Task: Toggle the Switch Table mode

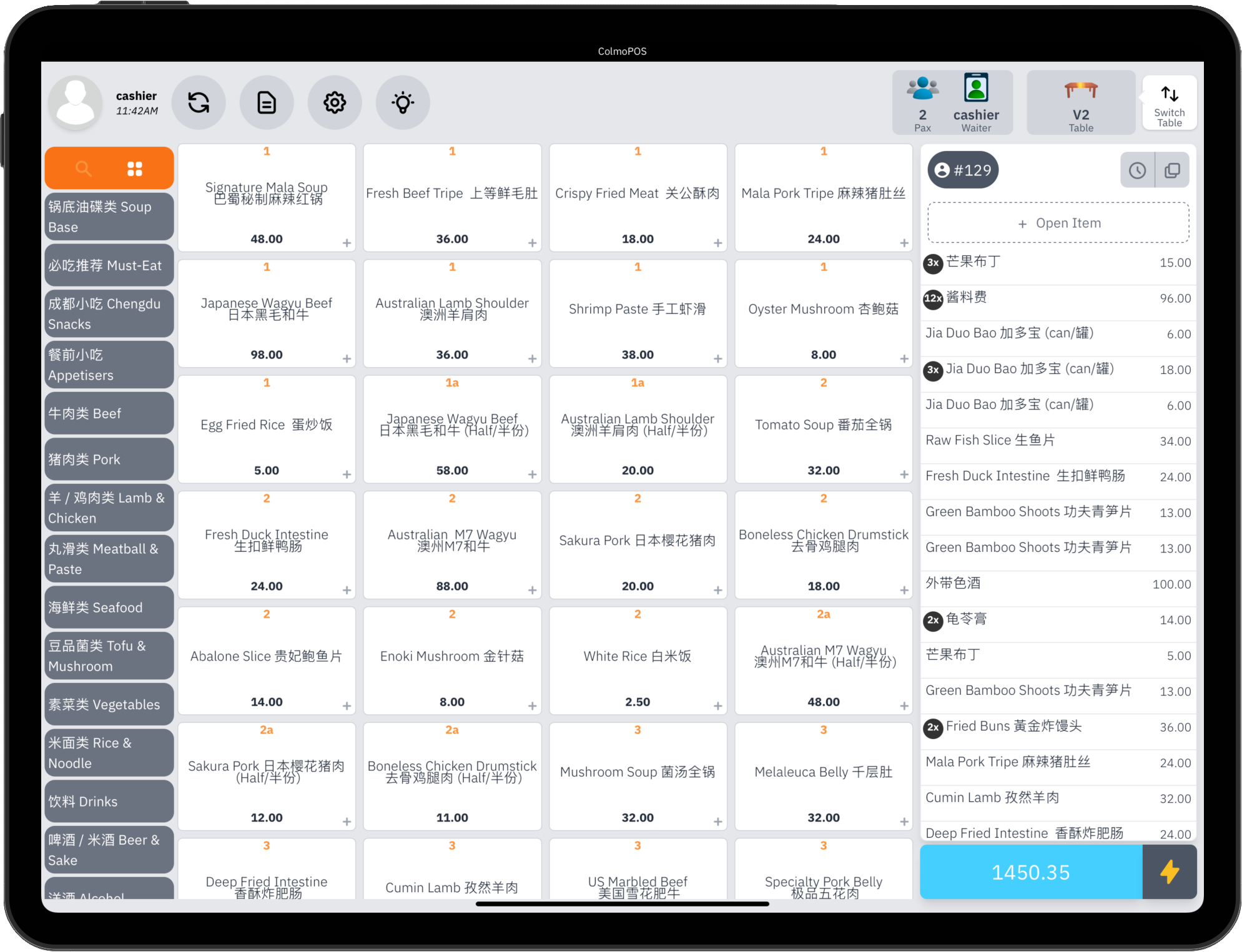Action: (x=1169, y=102)
